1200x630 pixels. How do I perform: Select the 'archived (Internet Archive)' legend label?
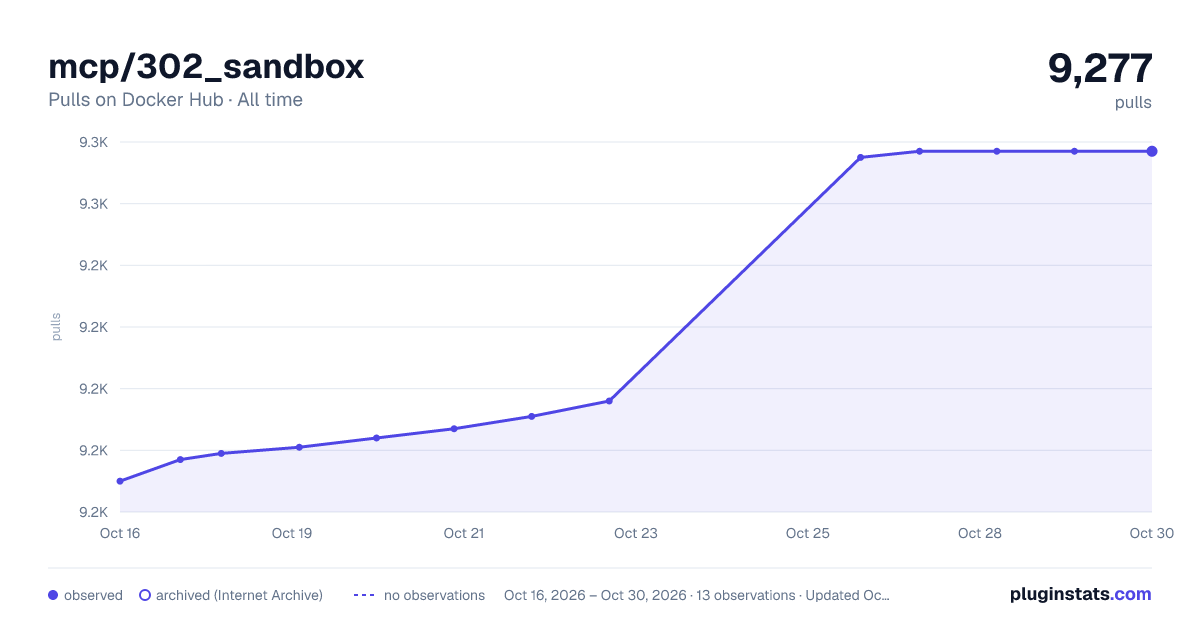(x=239, y=595)
